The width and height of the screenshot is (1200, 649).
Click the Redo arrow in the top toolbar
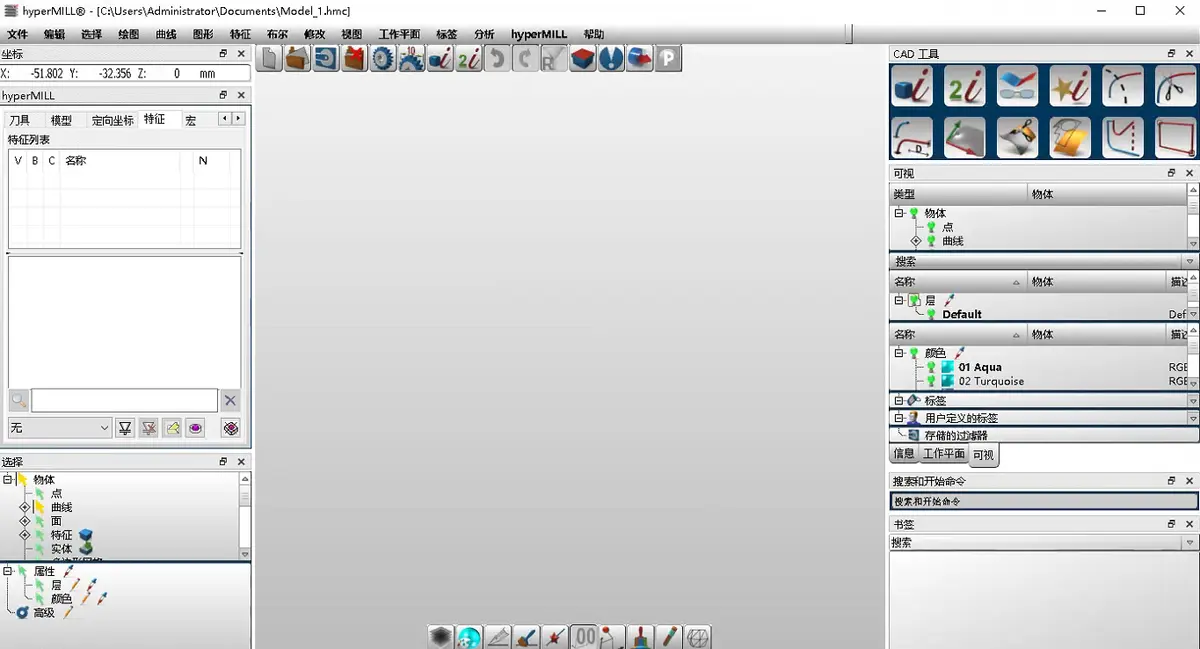click(525, 58)
